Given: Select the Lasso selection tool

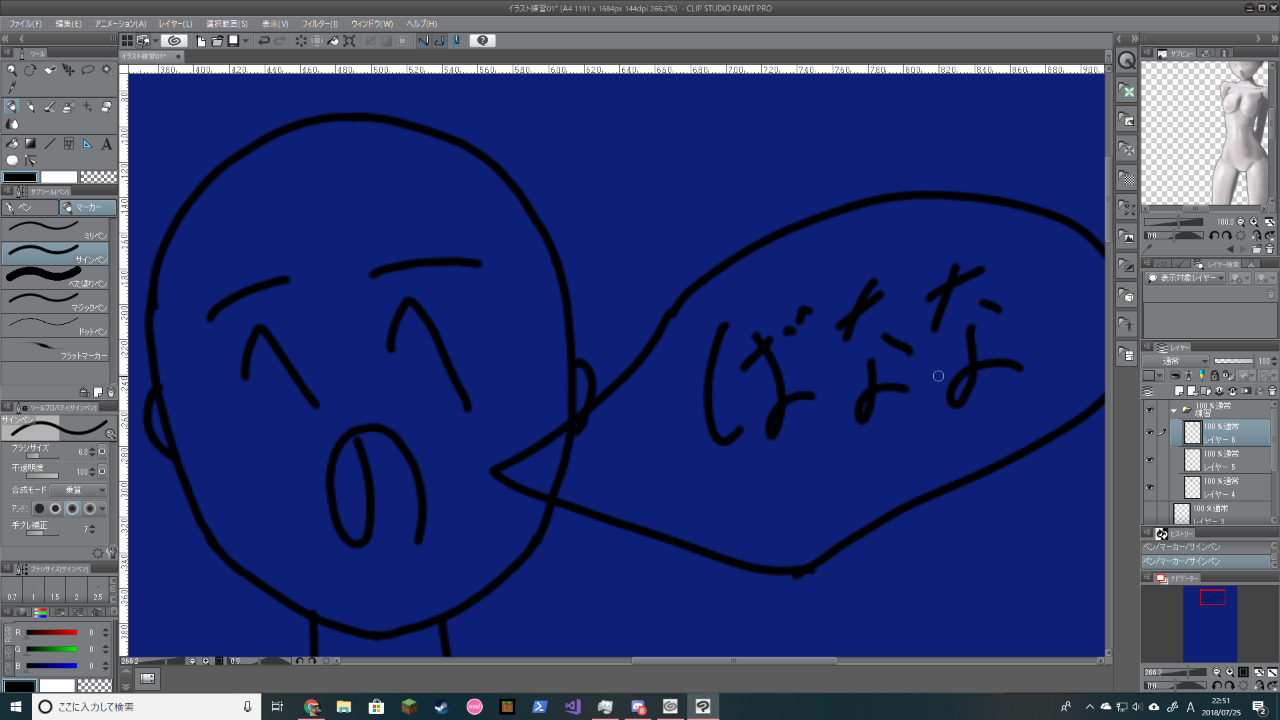Looking at the screenshot, I should tap(87, 70).
